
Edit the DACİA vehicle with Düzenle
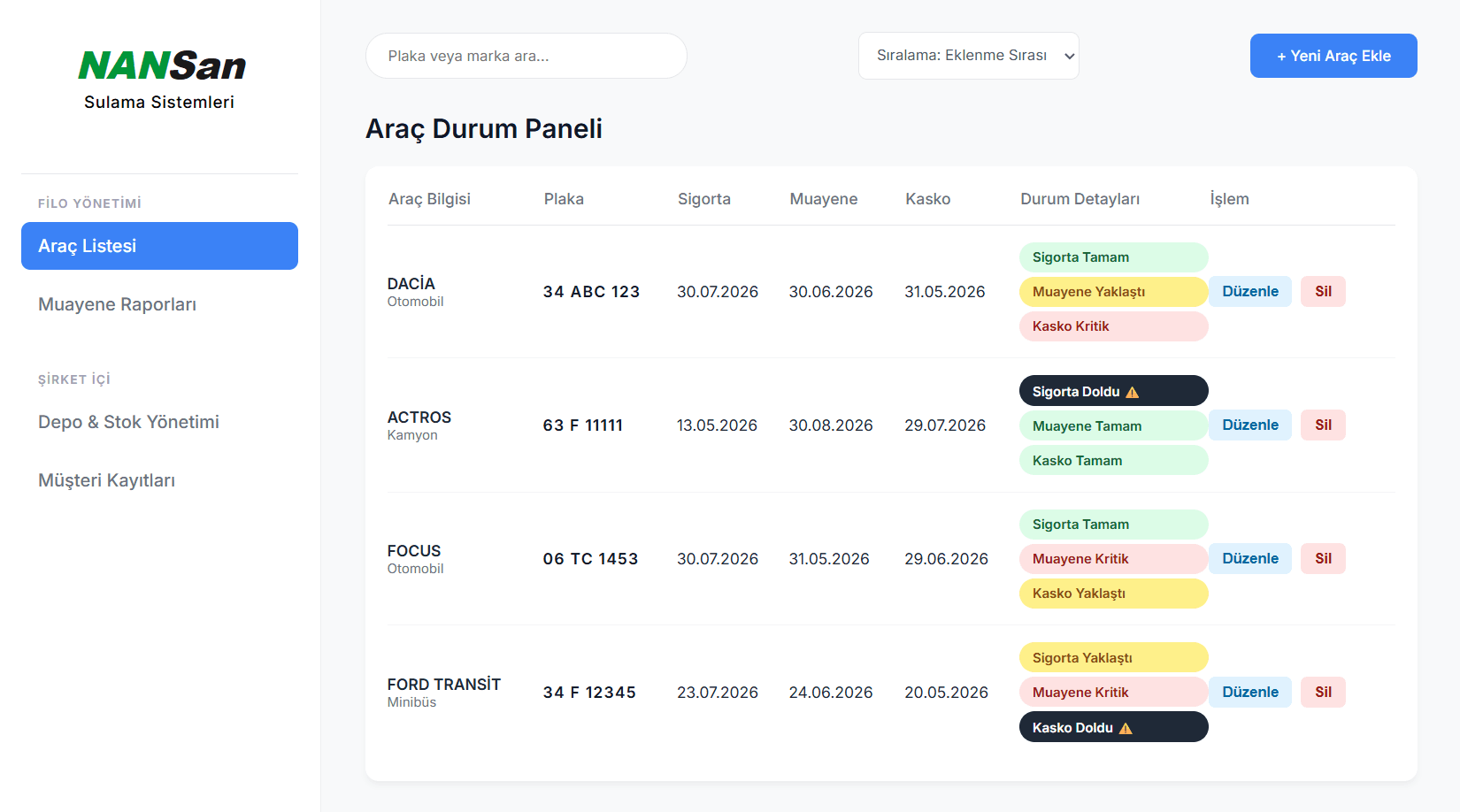click(x=1250, y=291)
